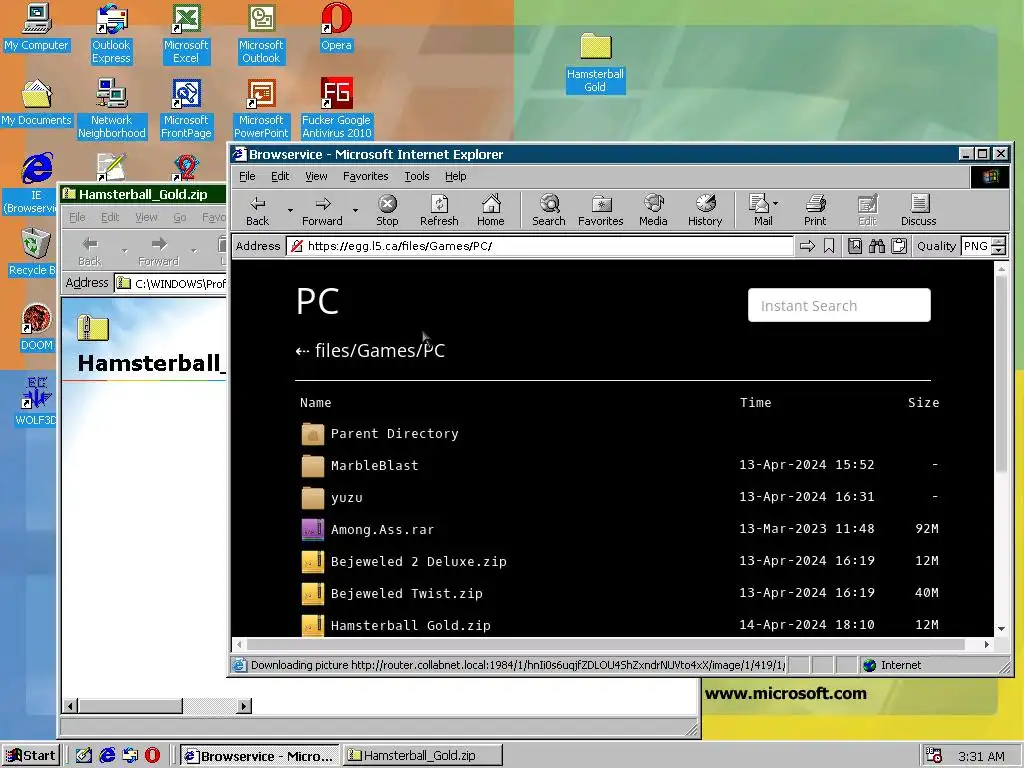Expand the Back button history dropdown
The width and height of the screenshot is (1024, 768).
tap(290, 210)
